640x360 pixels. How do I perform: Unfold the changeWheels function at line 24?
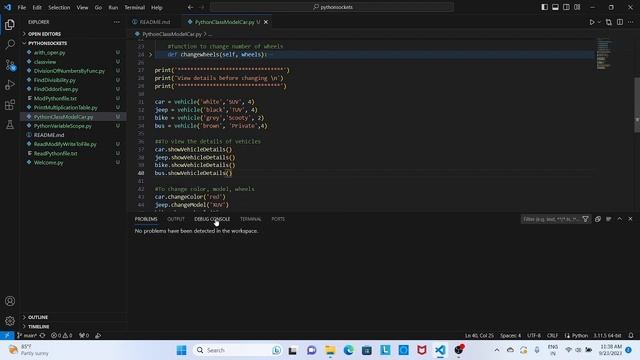[x=150, y=55]
